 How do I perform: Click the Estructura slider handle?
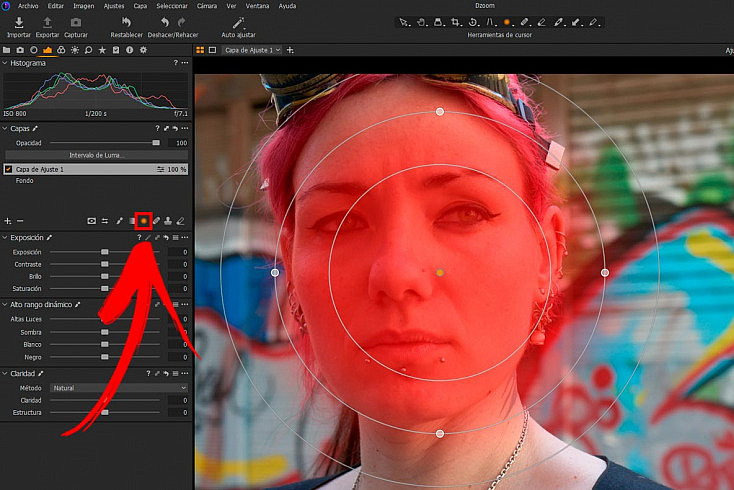pos(105,412)
